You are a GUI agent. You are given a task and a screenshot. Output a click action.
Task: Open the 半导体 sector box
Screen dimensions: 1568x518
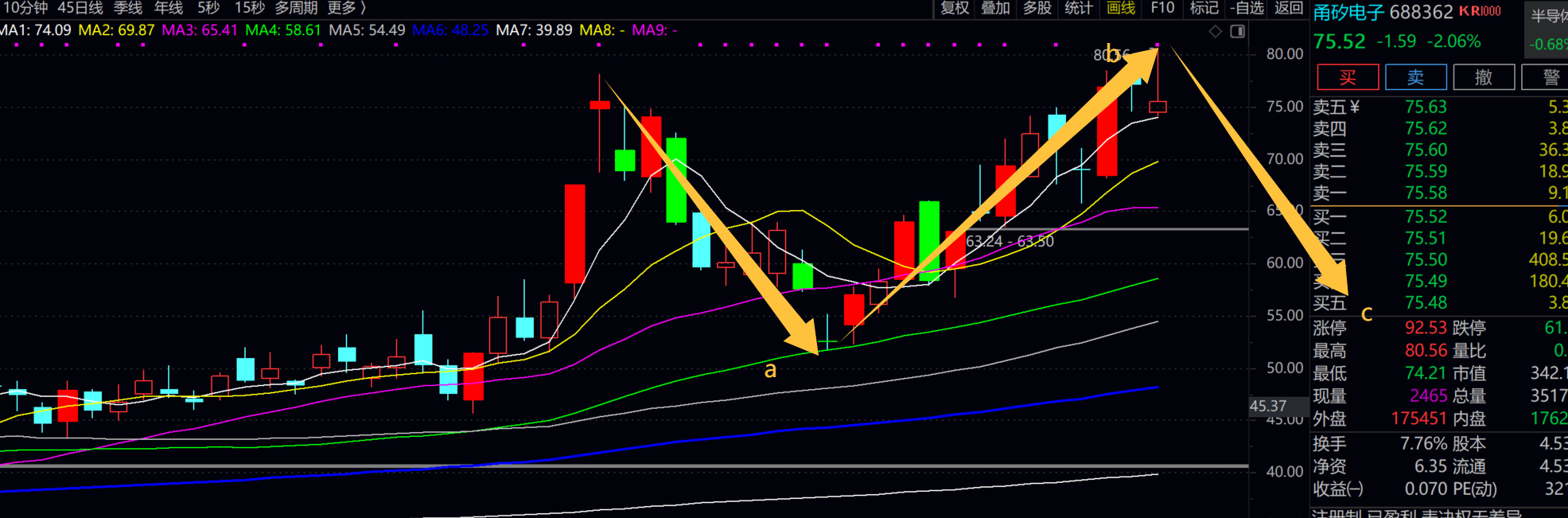pos(1545,29)
